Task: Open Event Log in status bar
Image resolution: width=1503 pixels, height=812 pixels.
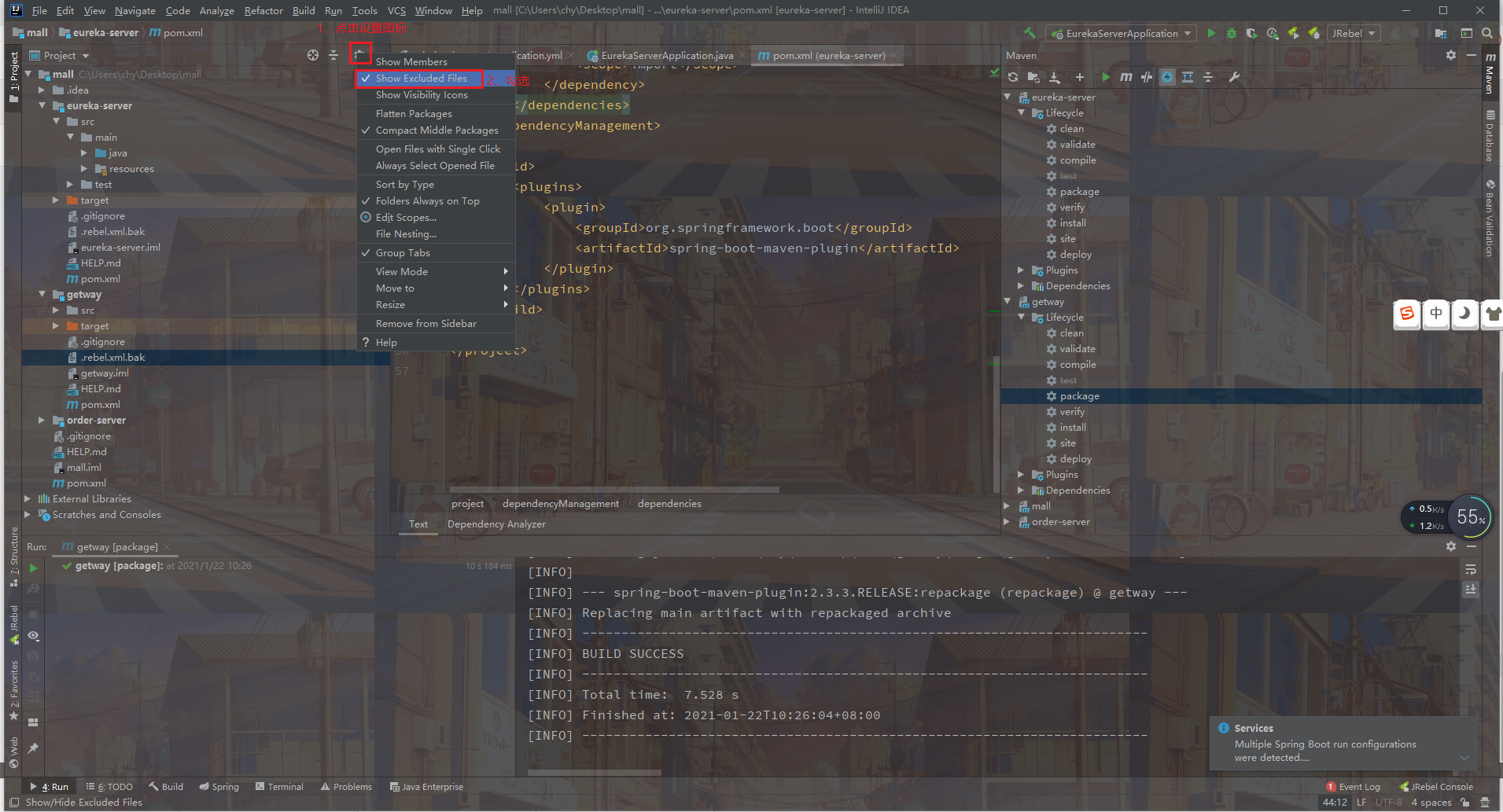Action: click(x=1354, y=787)
